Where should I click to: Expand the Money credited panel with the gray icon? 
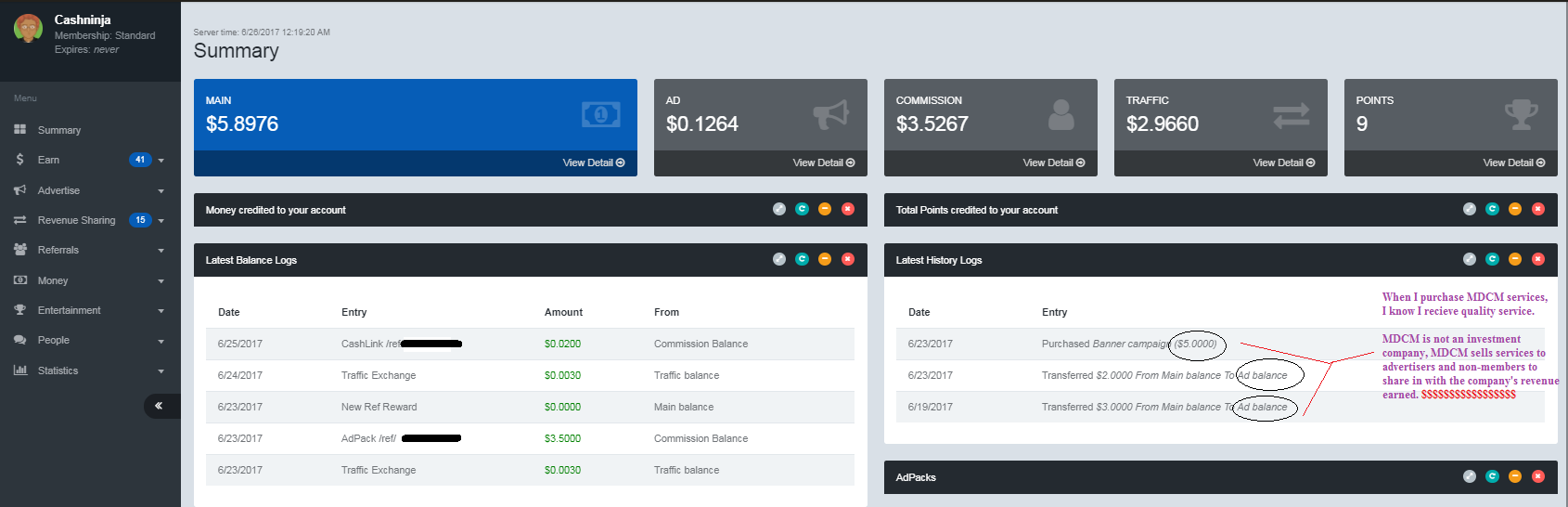pos(779,209)
